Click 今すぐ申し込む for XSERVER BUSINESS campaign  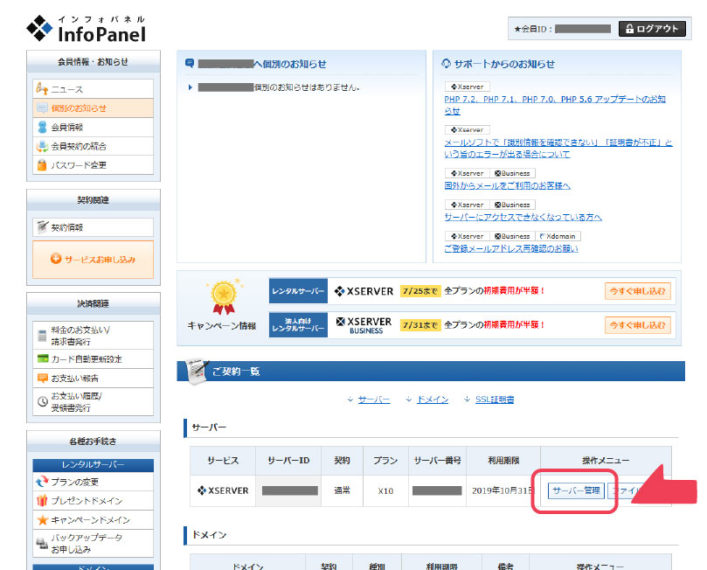[638, 325]
